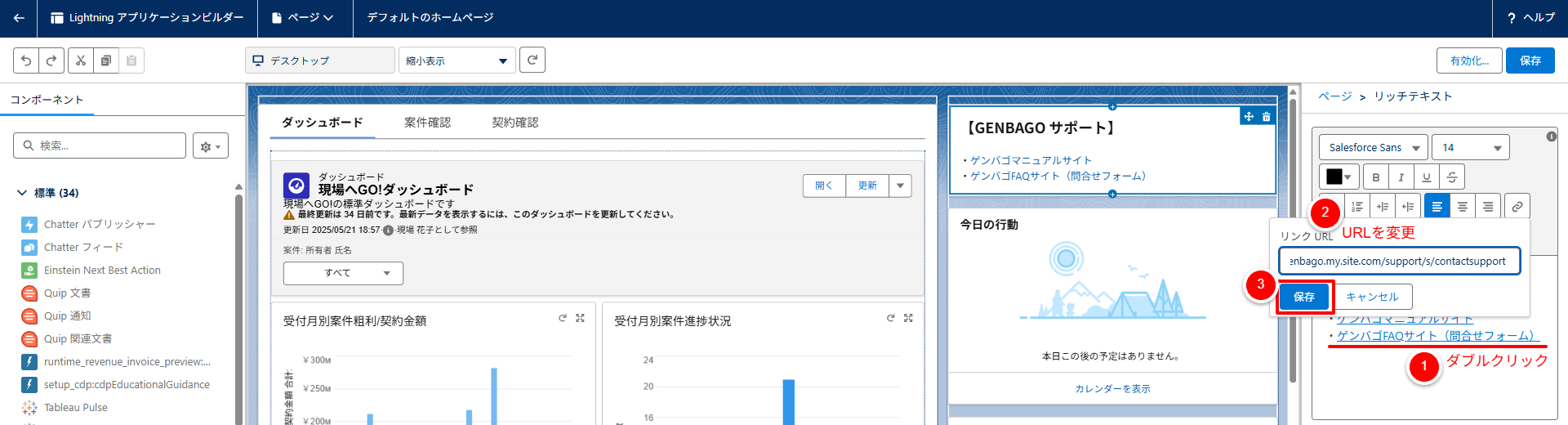Open the Salesforce Sans font dropdown

click(1374, 147)
